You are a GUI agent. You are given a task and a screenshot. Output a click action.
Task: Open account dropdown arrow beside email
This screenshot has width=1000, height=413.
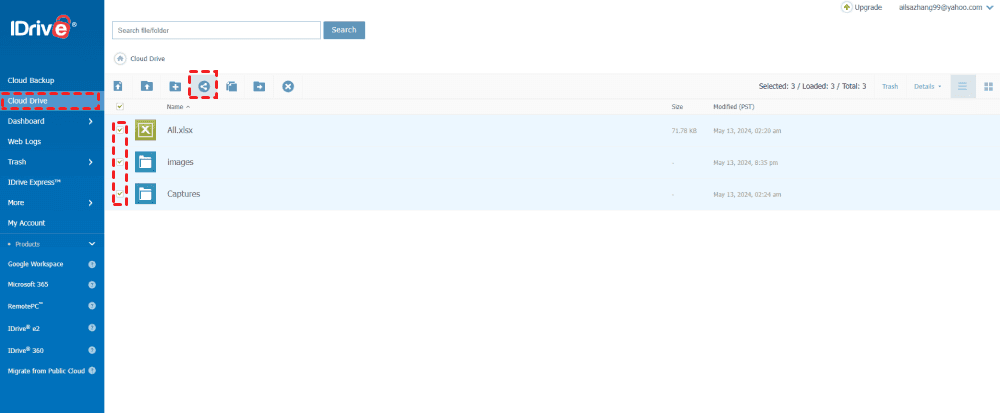[x=989, y=8]
